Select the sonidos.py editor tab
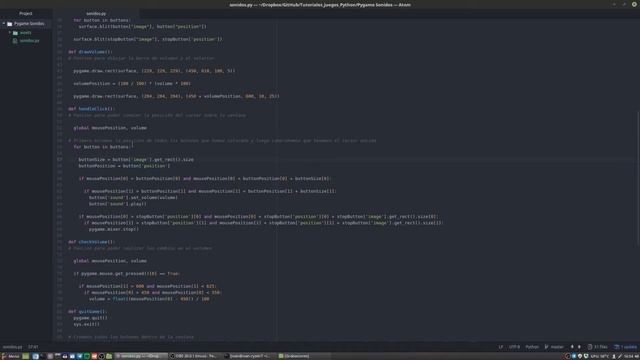The width and height of the screenshot is (640, 360). (x=96, y=13)
